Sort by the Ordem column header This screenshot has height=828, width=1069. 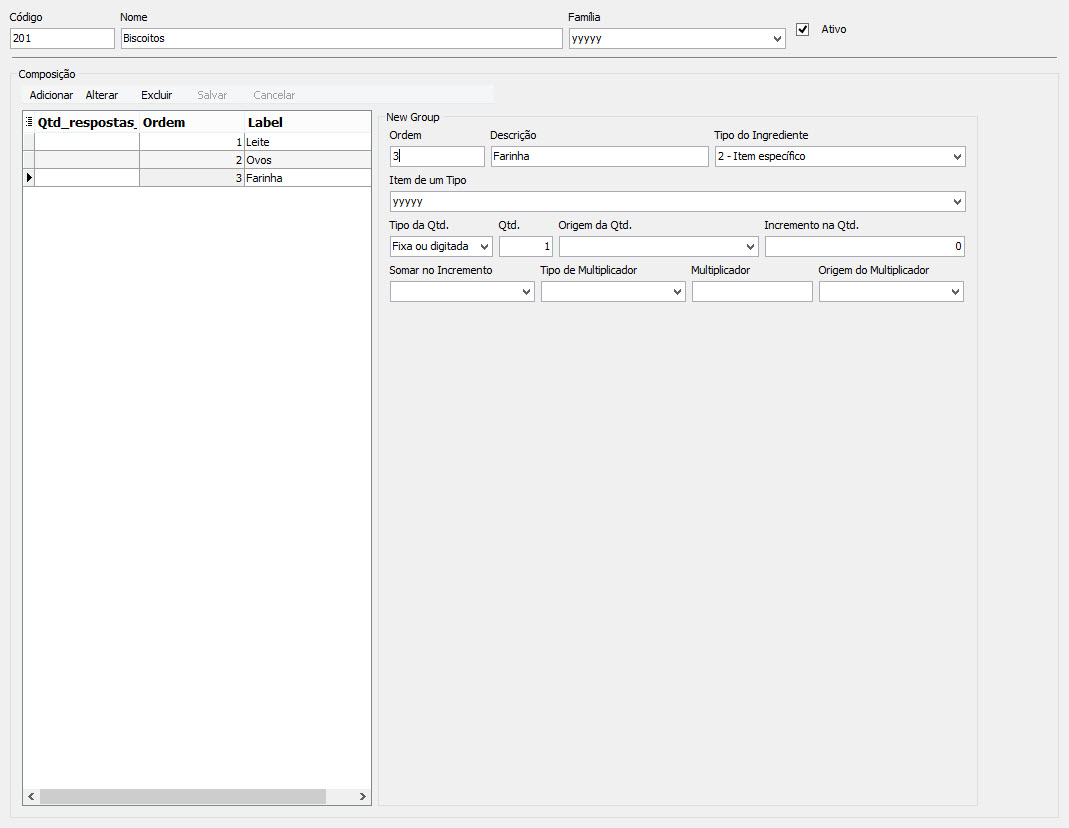pos(192,123)
